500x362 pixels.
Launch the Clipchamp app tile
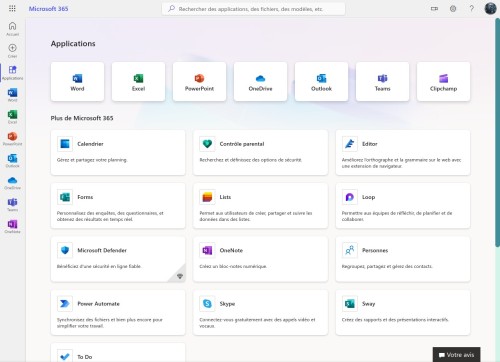point(443,82)
